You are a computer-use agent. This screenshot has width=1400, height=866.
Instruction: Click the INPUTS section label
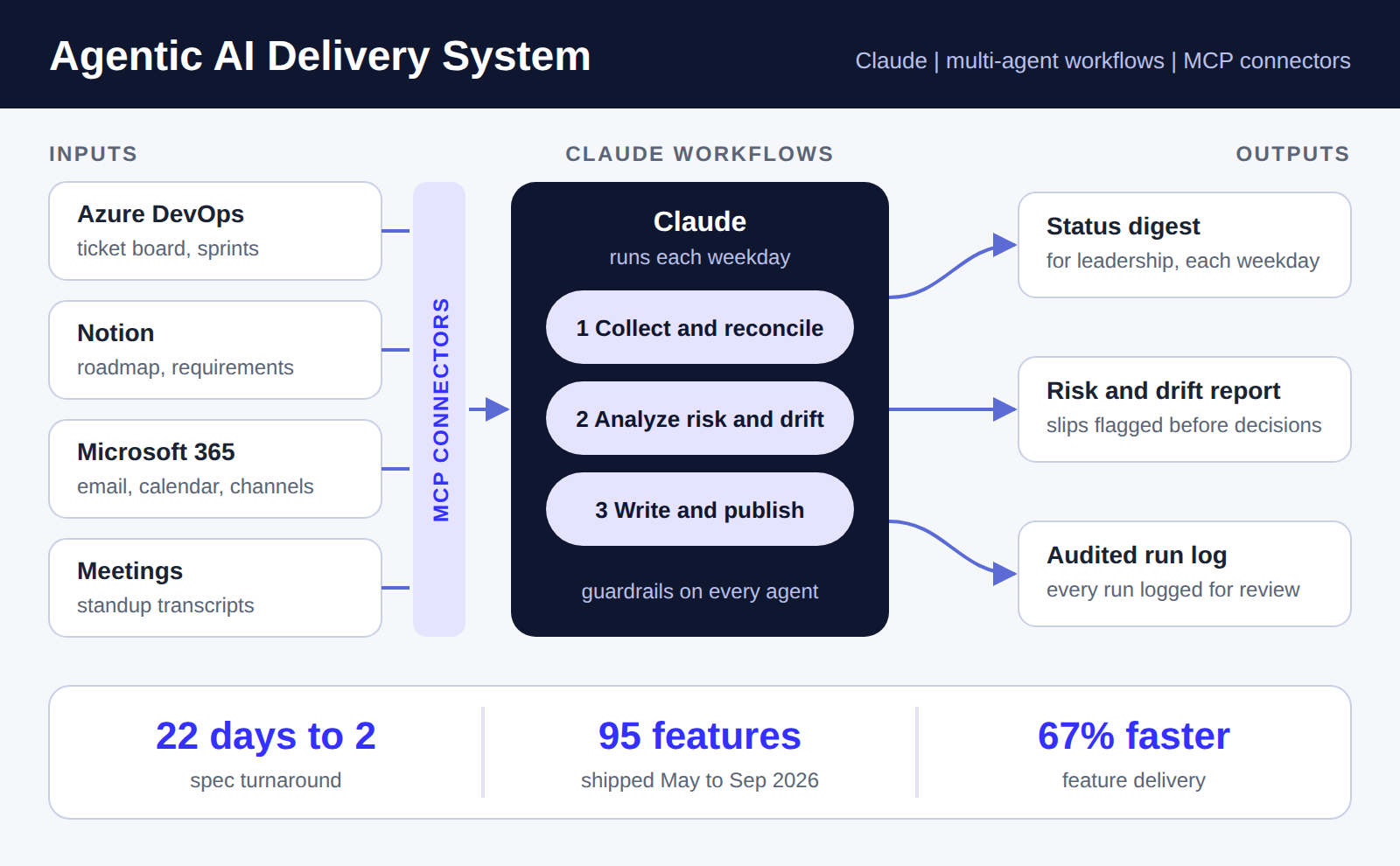pos(94,154)
